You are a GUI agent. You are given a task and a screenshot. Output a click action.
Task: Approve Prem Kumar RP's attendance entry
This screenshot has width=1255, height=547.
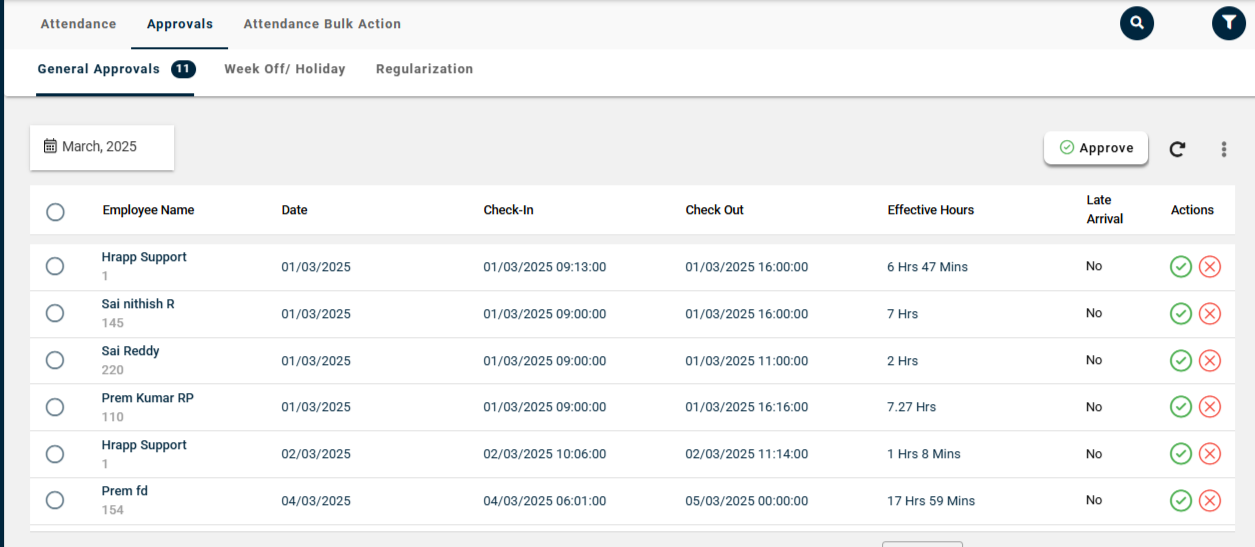[x=1181, y=407]
